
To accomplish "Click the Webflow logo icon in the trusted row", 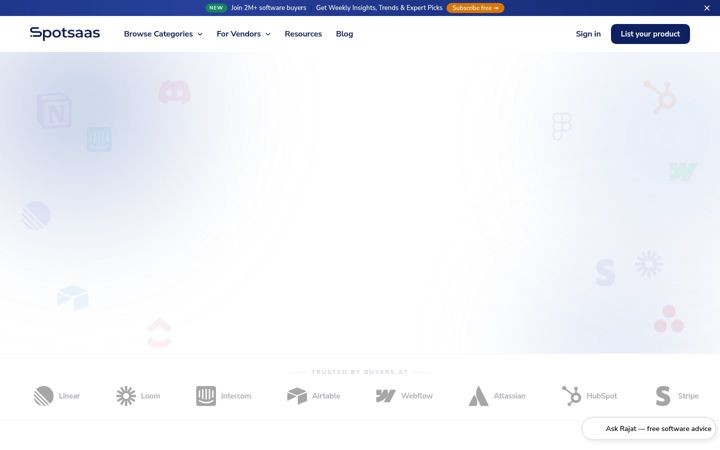I will pyautogui.click(x=386, y=396).
